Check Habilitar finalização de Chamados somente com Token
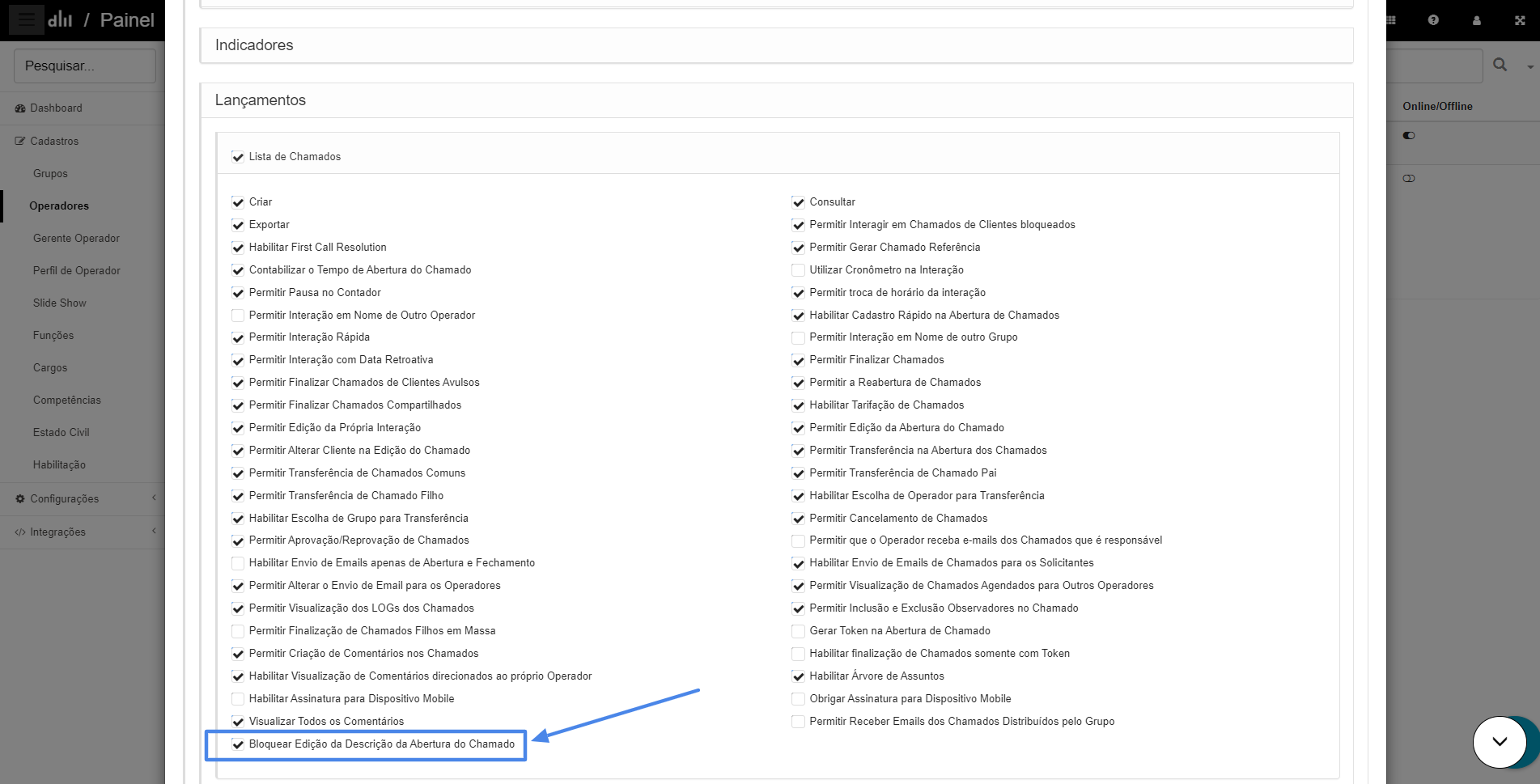1540x784 pixels. [798, 654]
